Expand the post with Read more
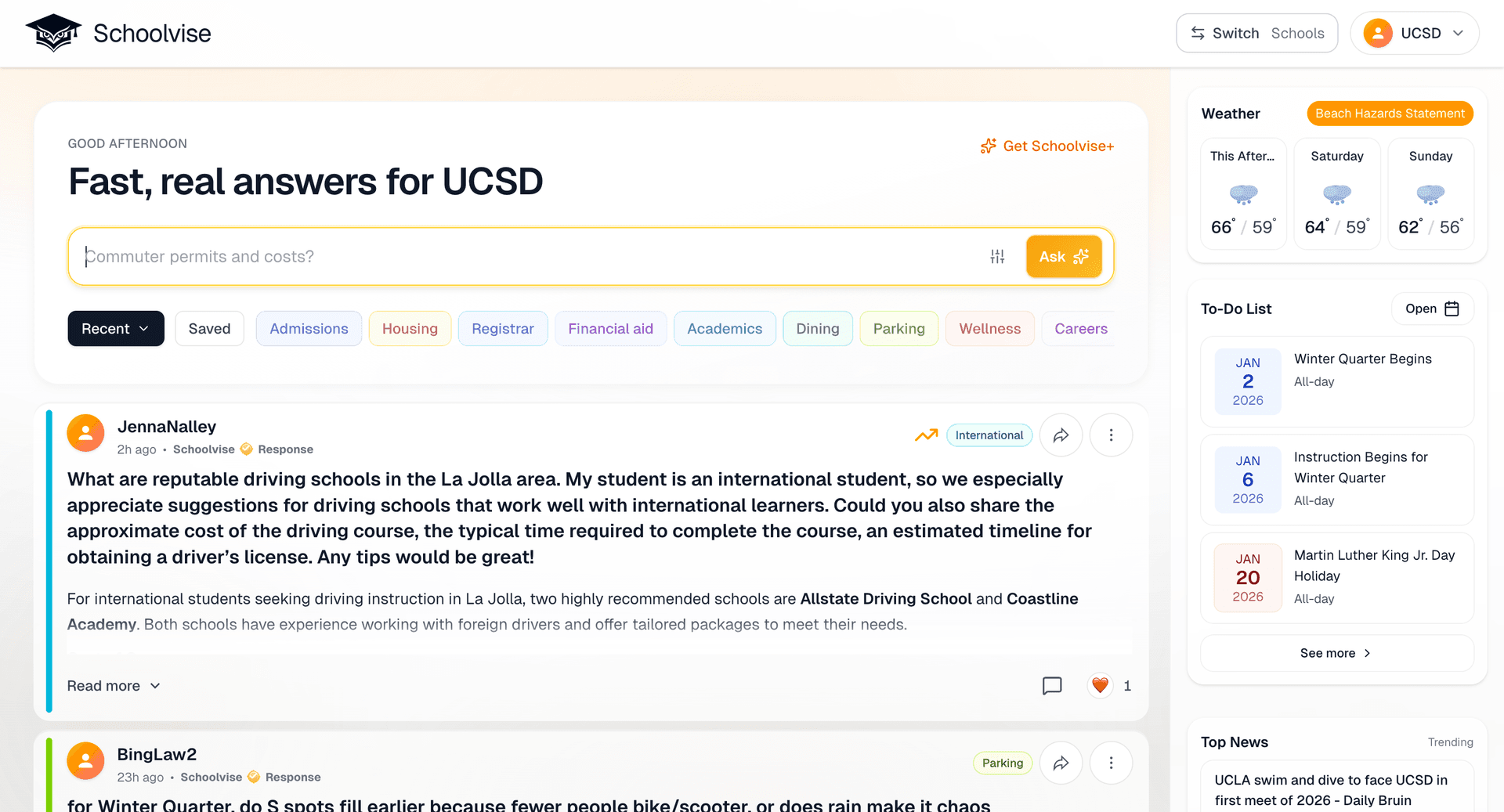This screenshot has height=812, width=1504. pos(114,686)
